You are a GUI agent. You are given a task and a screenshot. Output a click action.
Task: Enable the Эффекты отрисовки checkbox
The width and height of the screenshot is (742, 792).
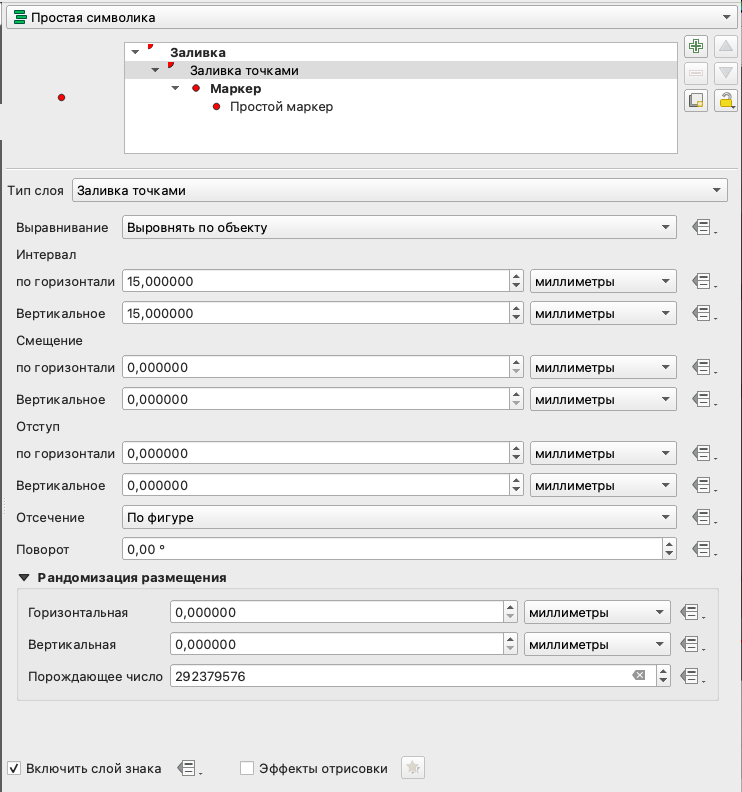coord(247,768)
